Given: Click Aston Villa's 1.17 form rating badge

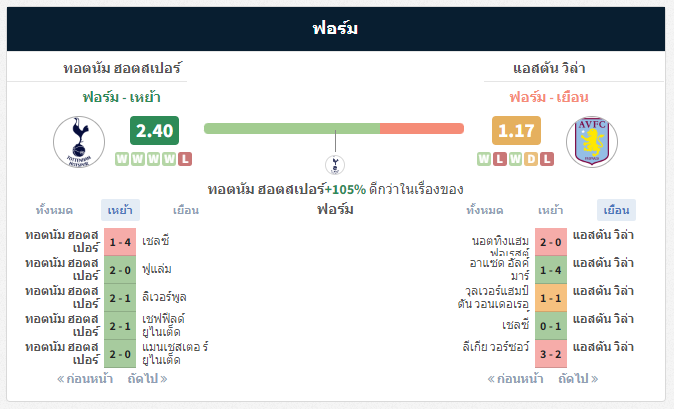Looking at the screenshot, I should 516,130.
